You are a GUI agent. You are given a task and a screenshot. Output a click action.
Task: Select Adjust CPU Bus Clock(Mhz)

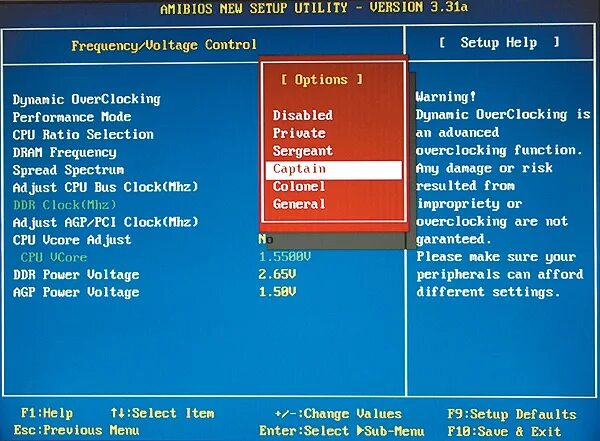(x=105, y=187)
